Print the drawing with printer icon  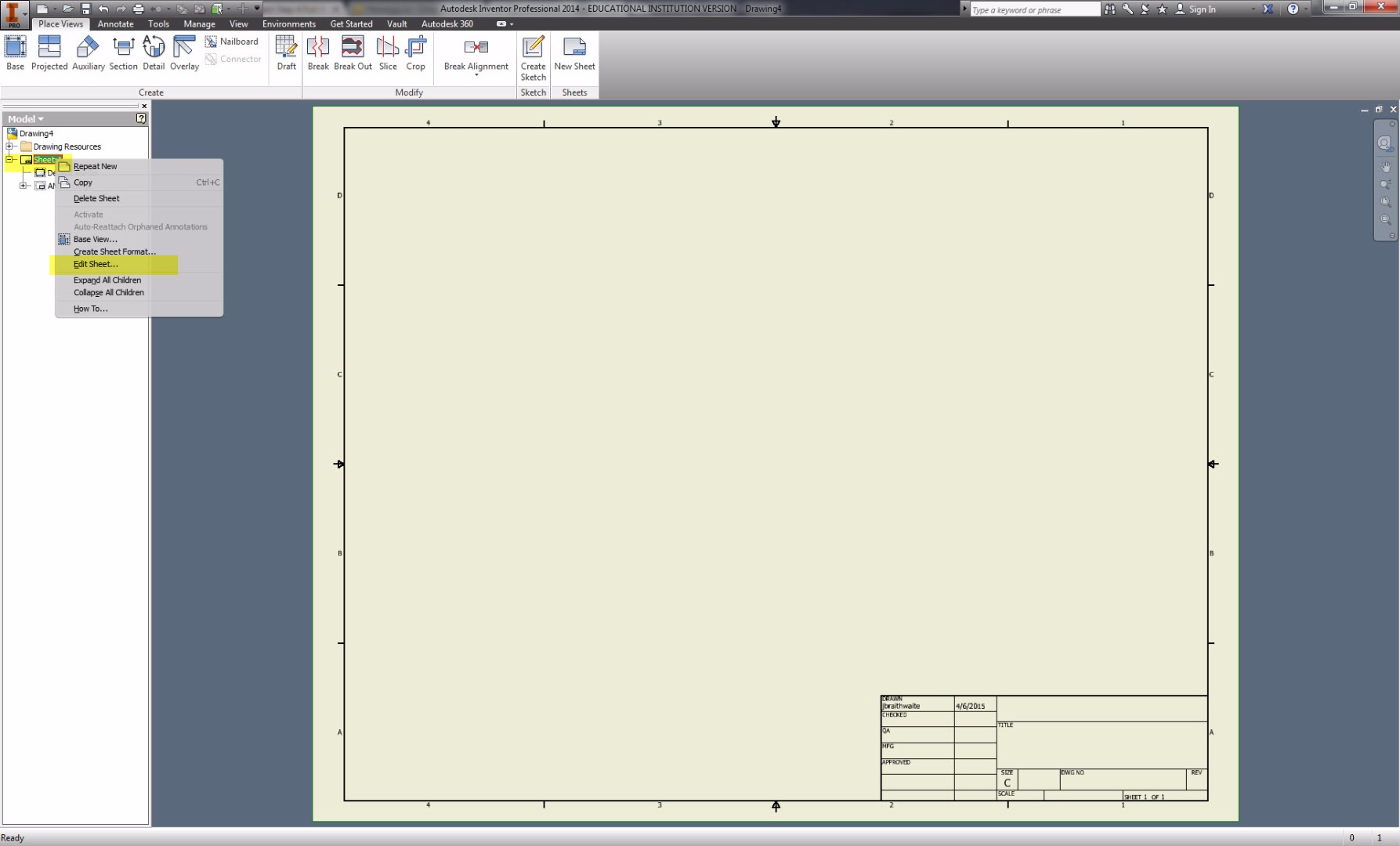click(139, 9)
